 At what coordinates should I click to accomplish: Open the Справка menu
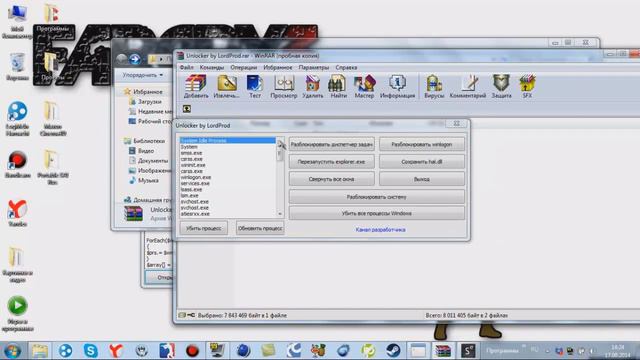click(x=346, y=67)
